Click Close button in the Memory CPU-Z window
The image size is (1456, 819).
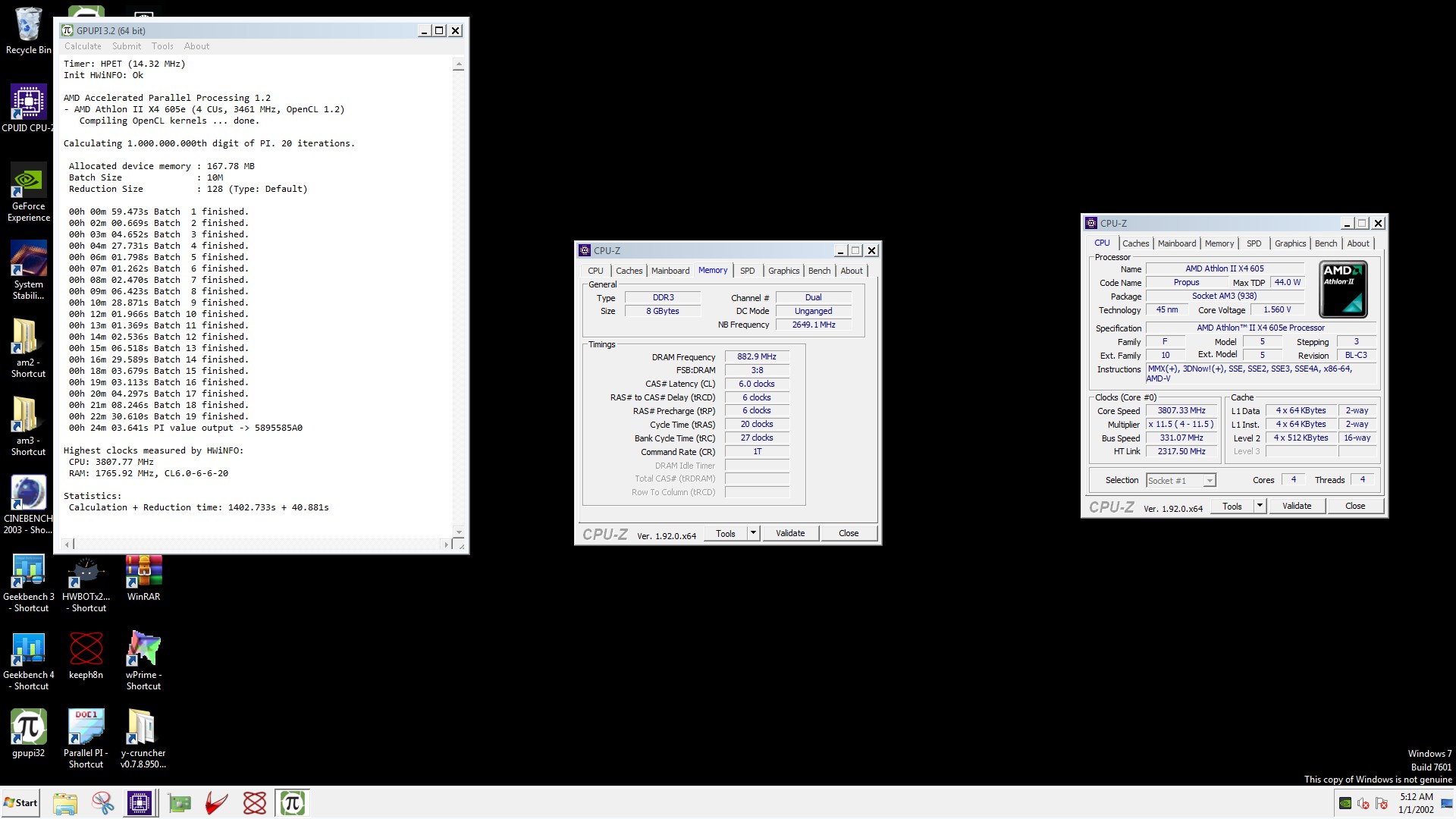point(849,533)
